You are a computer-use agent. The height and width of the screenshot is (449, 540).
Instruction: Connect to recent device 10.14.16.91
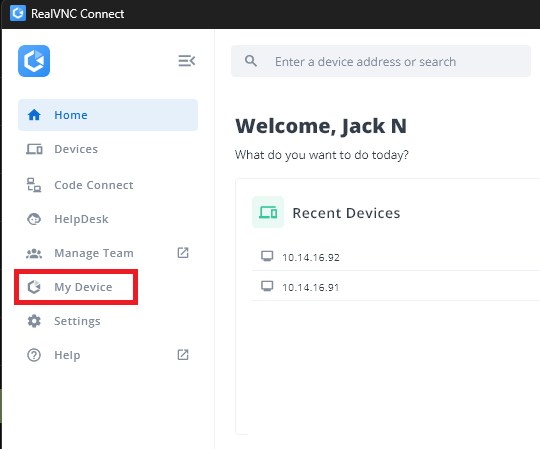point(396,287)
